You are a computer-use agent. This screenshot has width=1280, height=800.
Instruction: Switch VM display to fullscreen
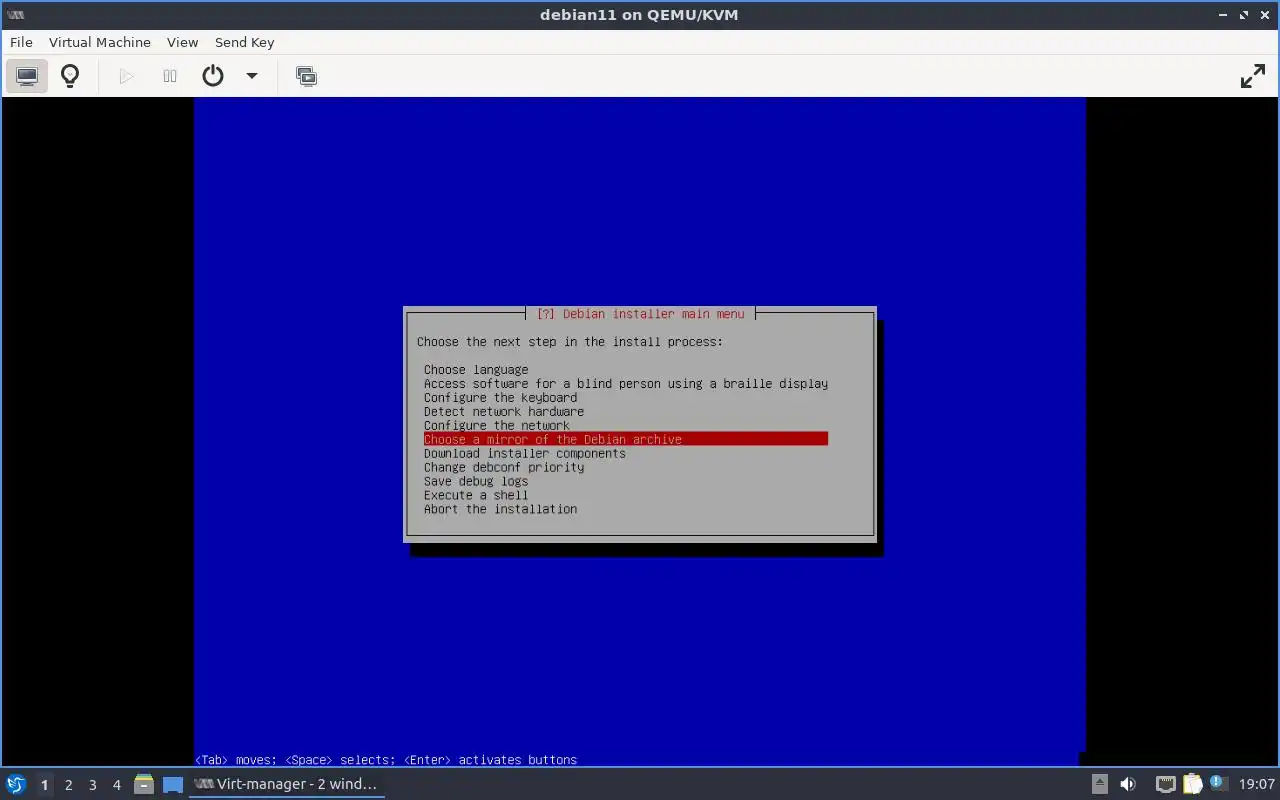[x=1253, y=76]
